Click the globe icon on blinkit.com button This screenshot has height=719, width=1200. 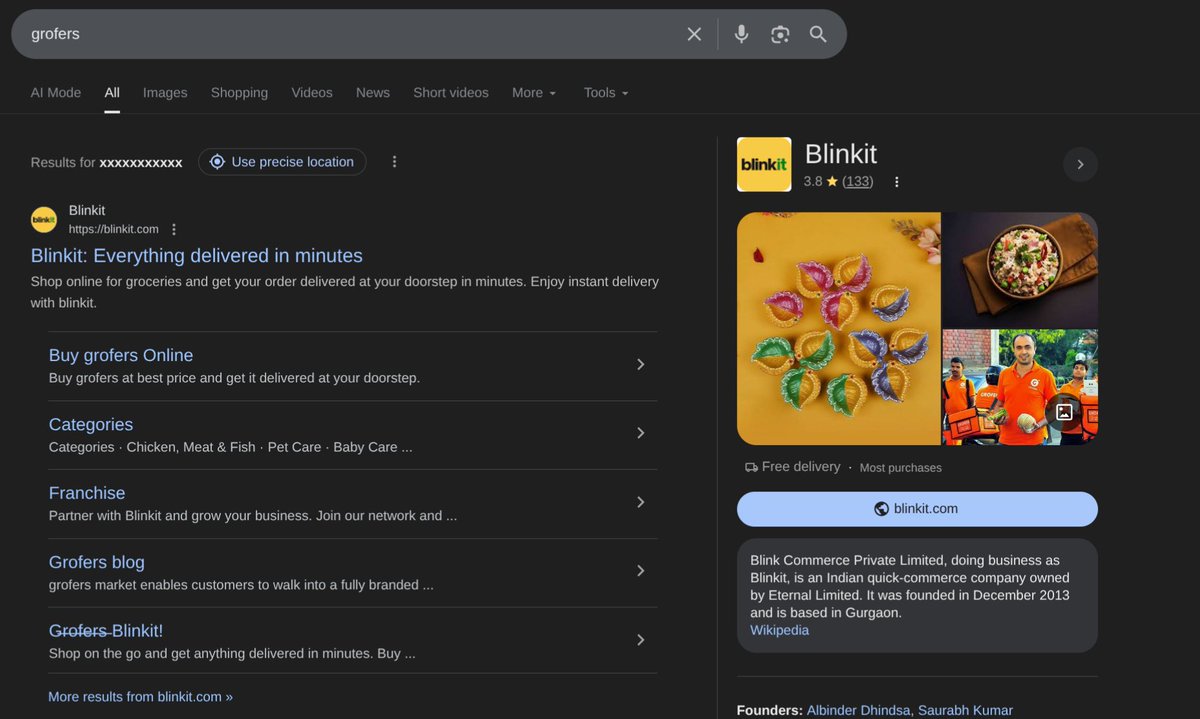(x=881, y=509)
